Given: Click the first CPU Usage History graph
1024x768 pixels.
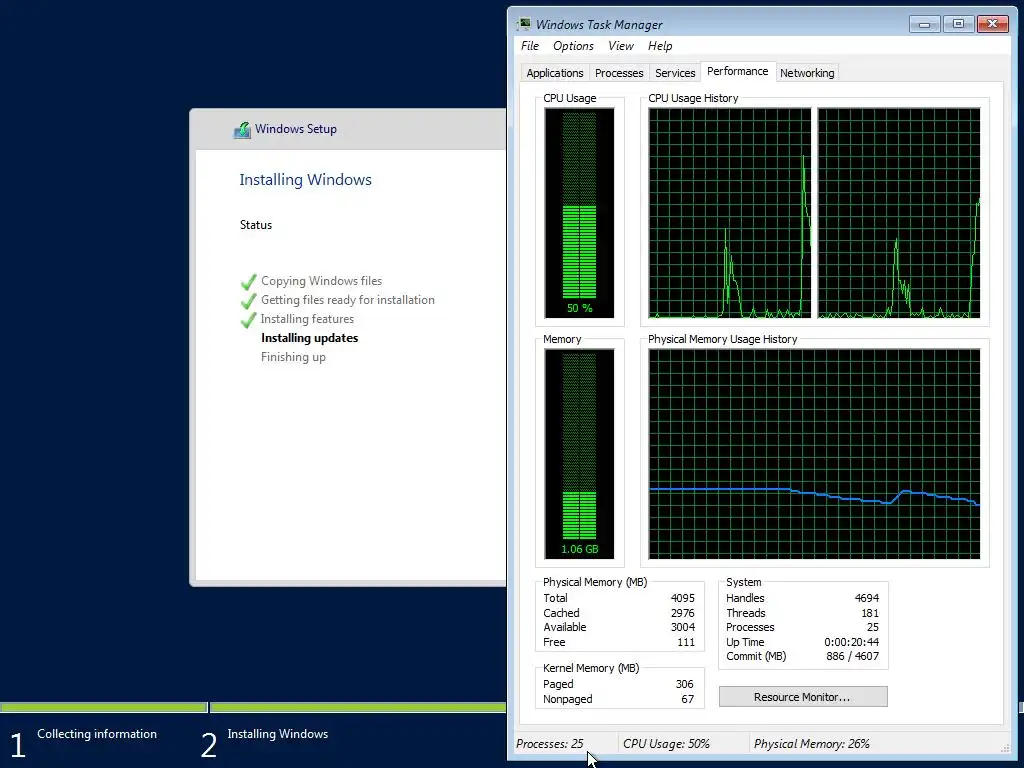Looking at the screenshot, I should pos(729,213).
